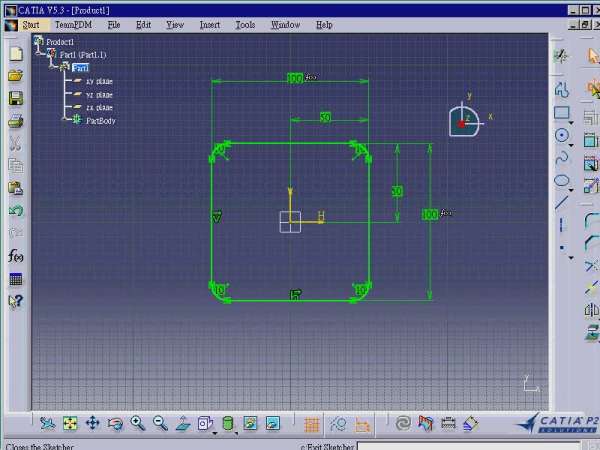
Task: Select the Line sketch tool
Action: [x=561, y=203]
